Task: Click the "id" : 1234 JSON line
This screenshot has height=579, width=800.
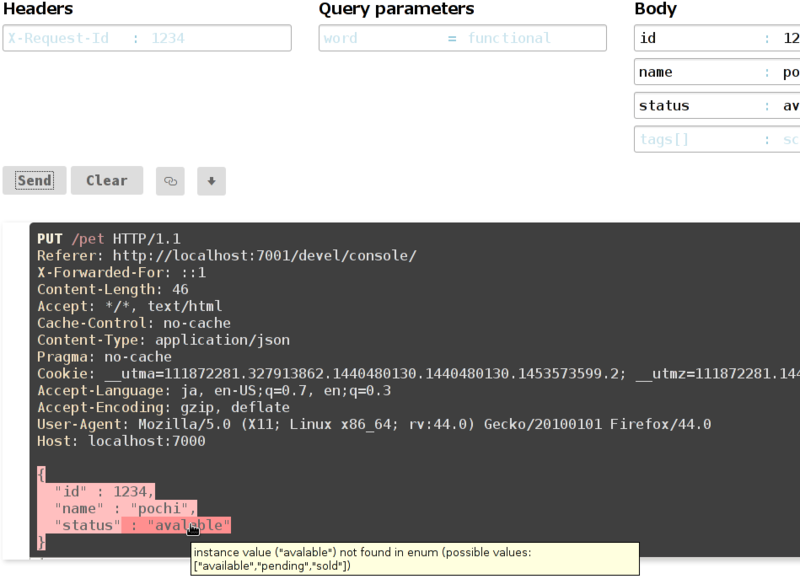Action: point(104,491)
